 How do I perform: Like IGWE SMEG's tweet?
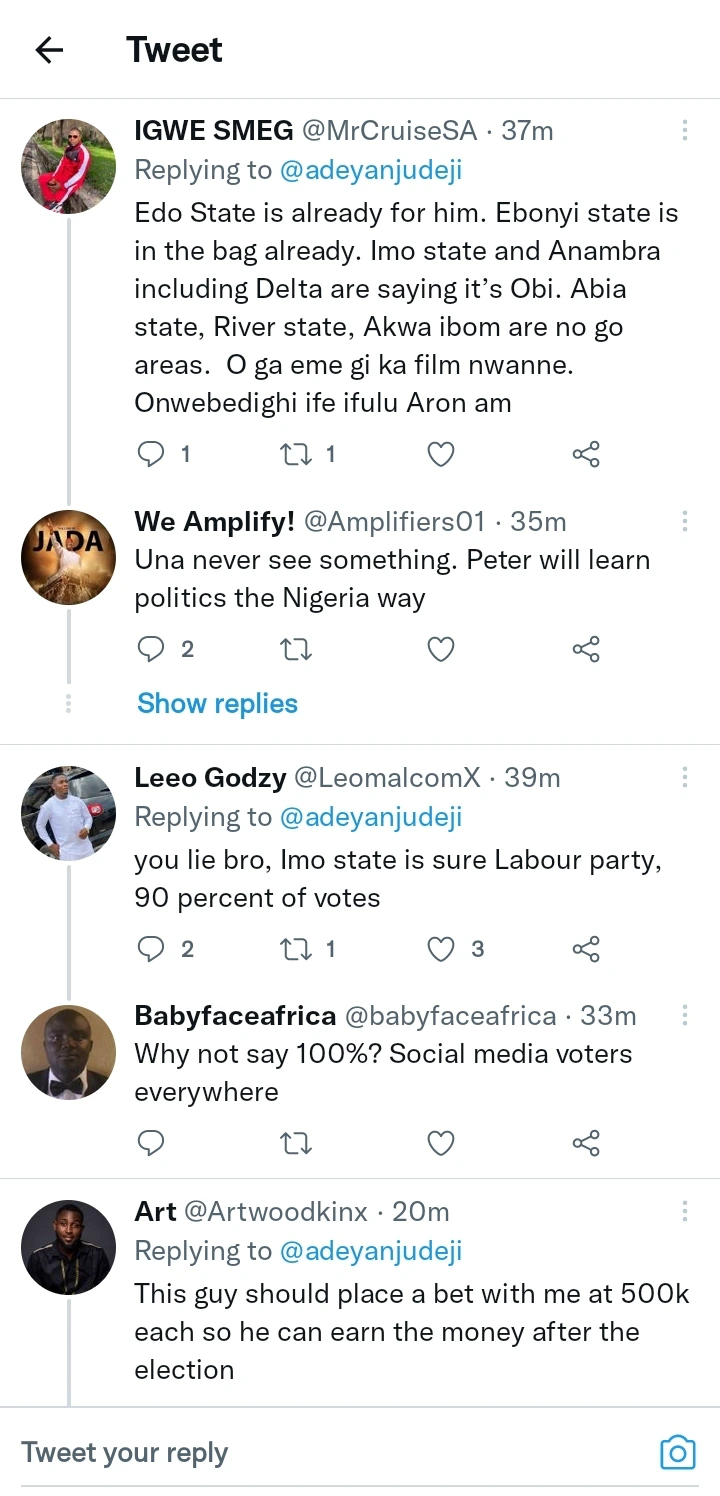[441, 455]
